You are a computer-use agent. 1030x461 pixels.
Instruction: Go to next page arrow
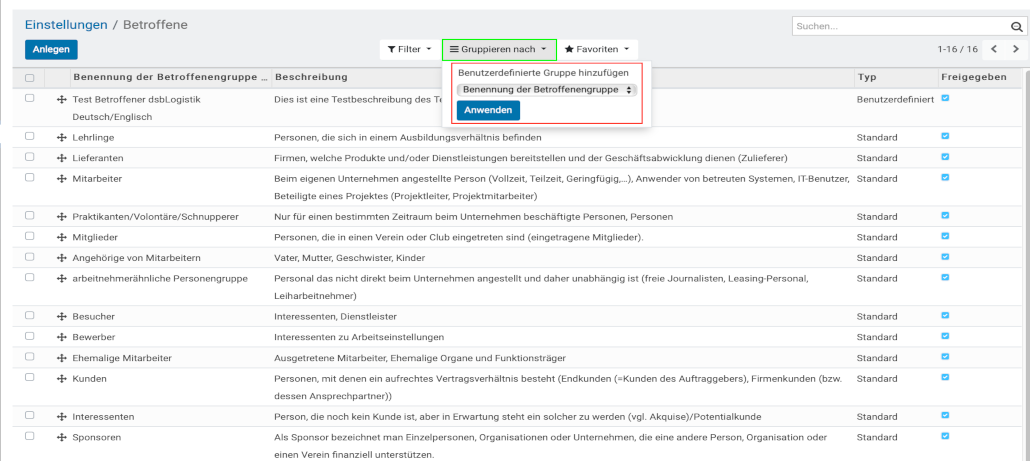tap(1016, 49)
